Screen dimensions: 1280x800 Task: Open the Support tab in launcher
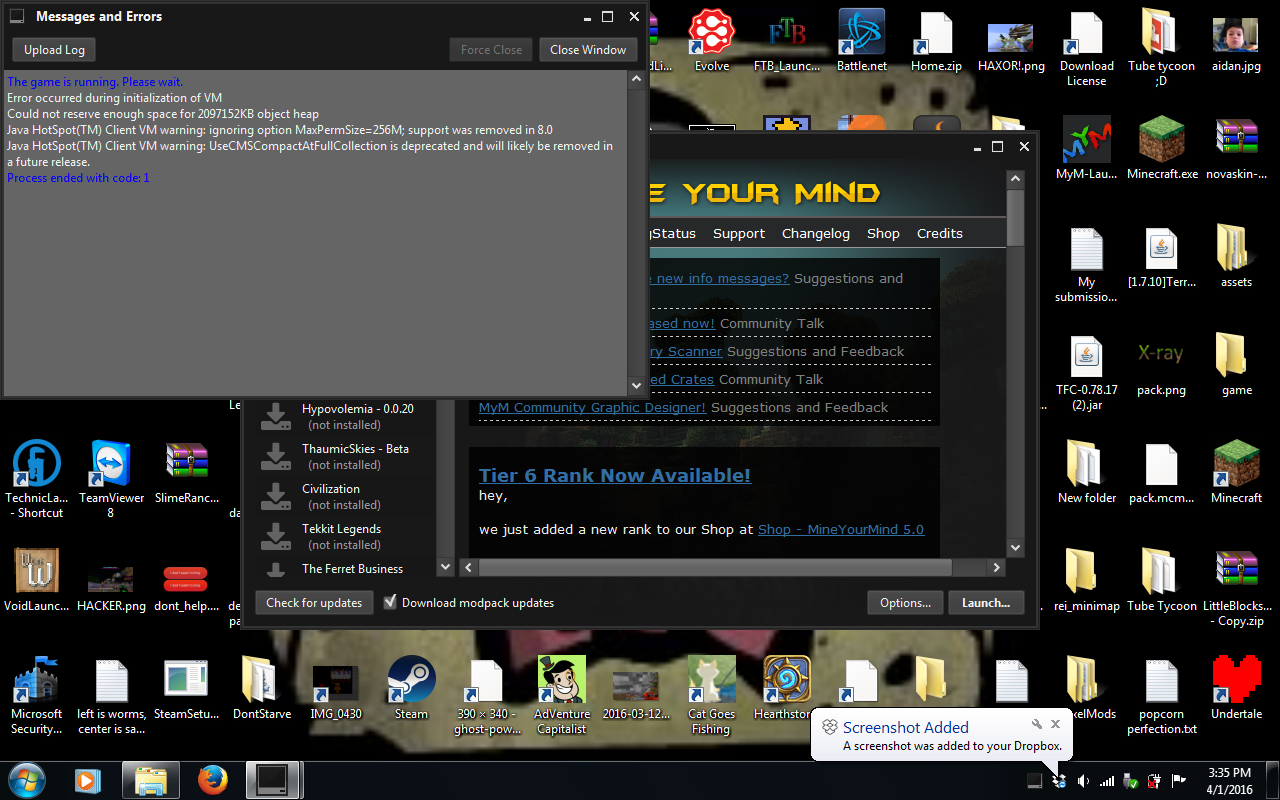pyautogui.click(x=739, y=233)
